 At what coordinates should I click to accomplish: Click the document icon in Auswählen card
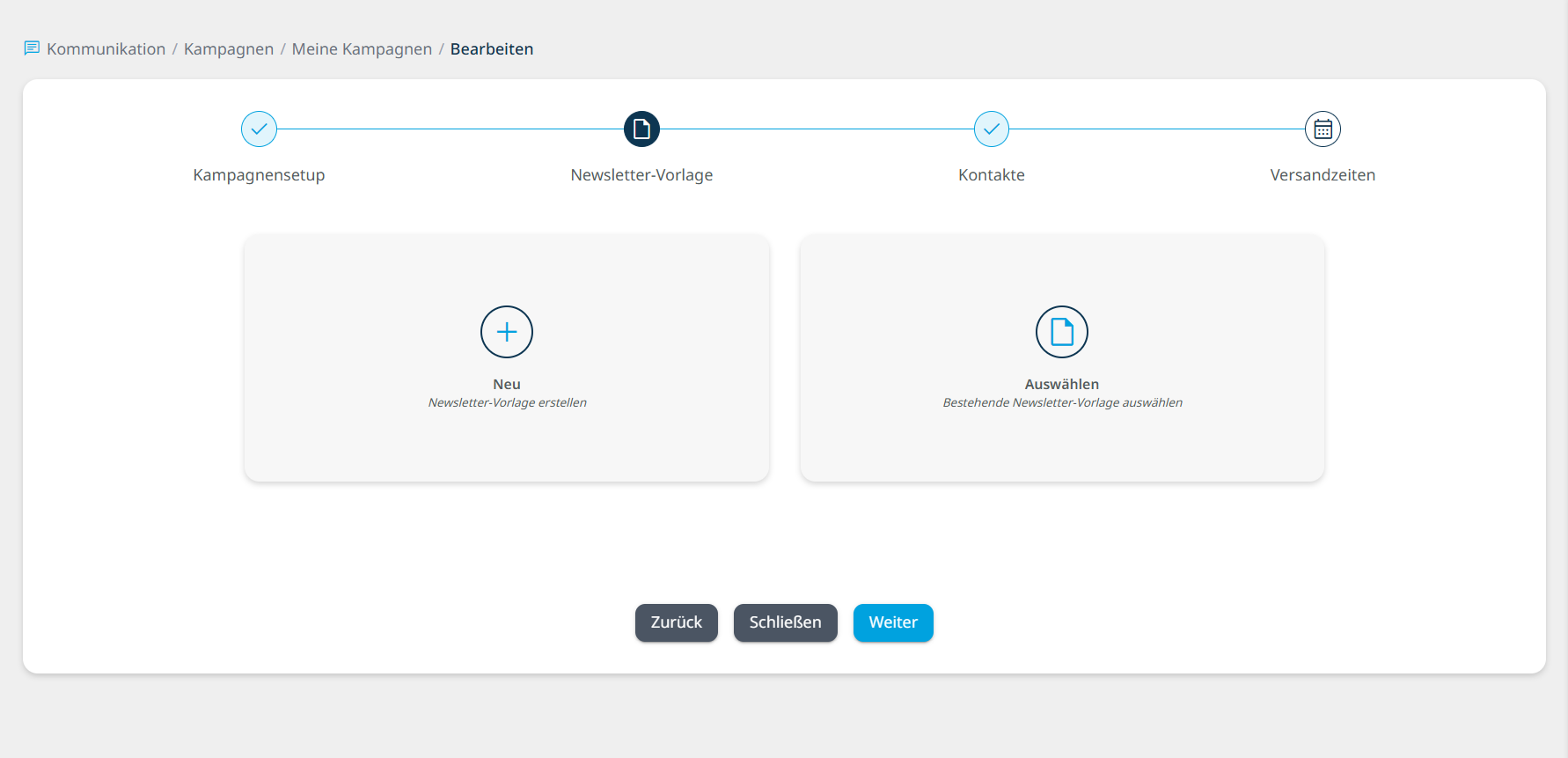1062,332
